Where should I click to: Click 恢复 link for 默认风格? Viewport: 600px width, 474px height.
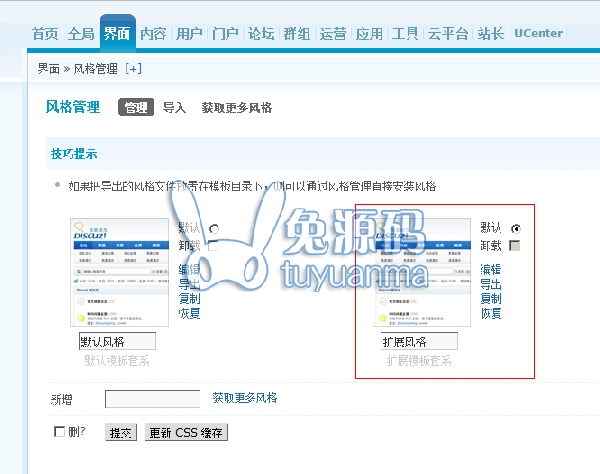point(189,313)
